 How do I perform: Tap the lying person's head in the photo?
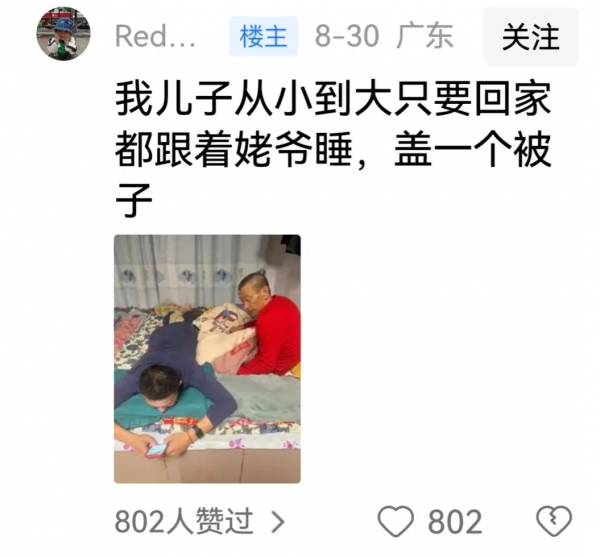click(160, 387)
